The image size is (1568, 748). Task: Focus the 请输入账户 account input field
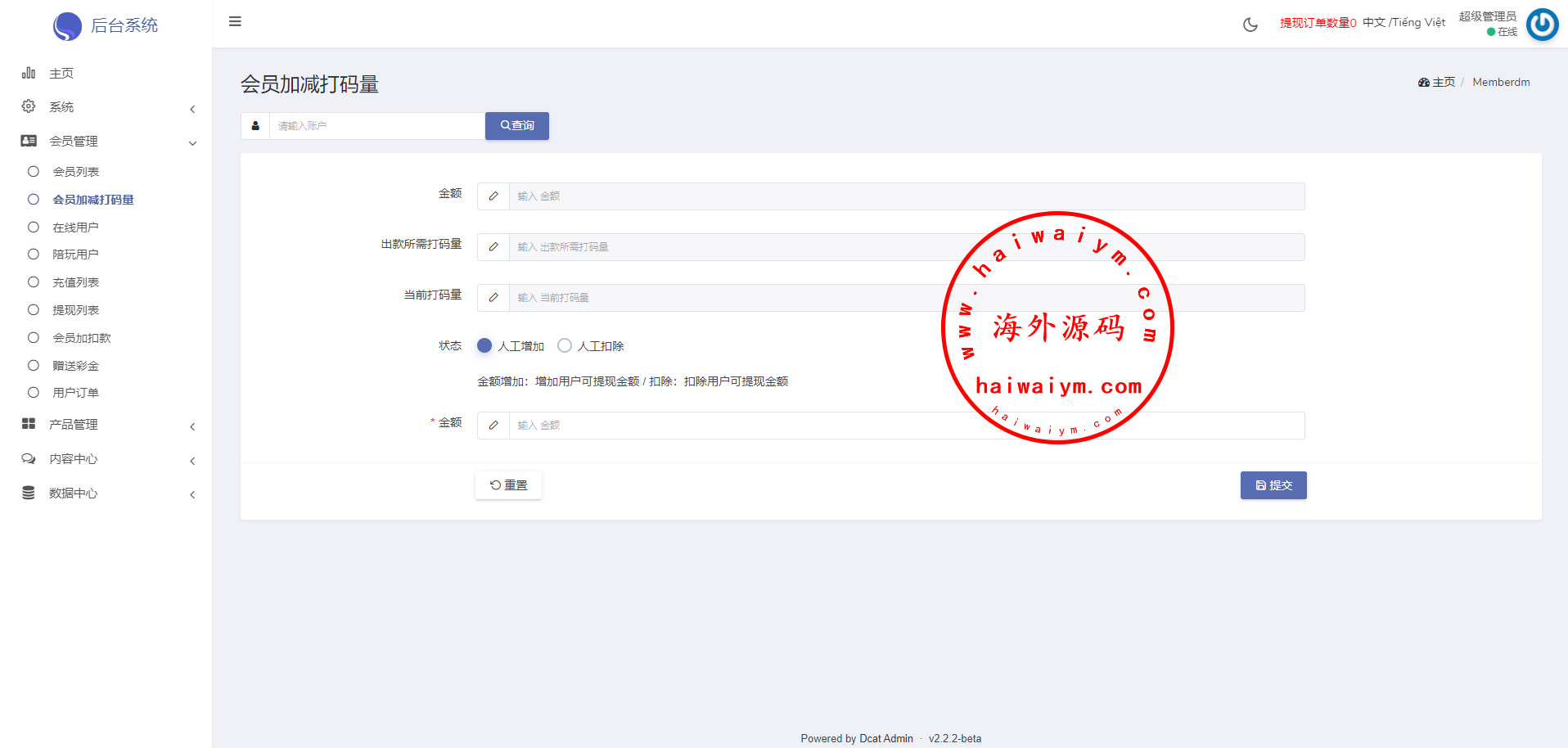coord(376,126)
